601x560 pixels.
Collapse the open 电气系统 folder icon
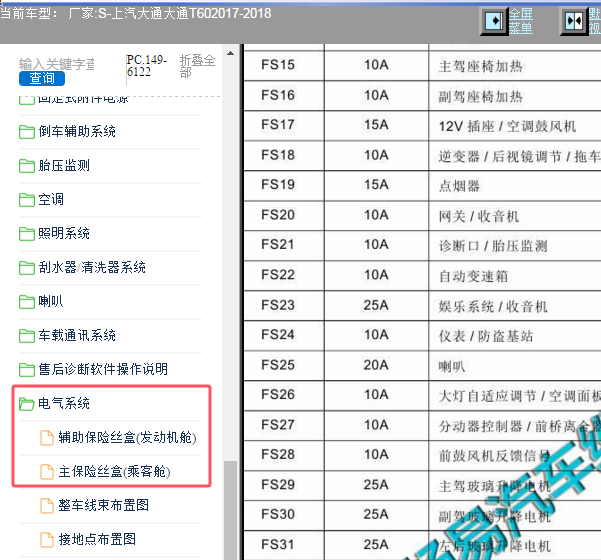27,404
